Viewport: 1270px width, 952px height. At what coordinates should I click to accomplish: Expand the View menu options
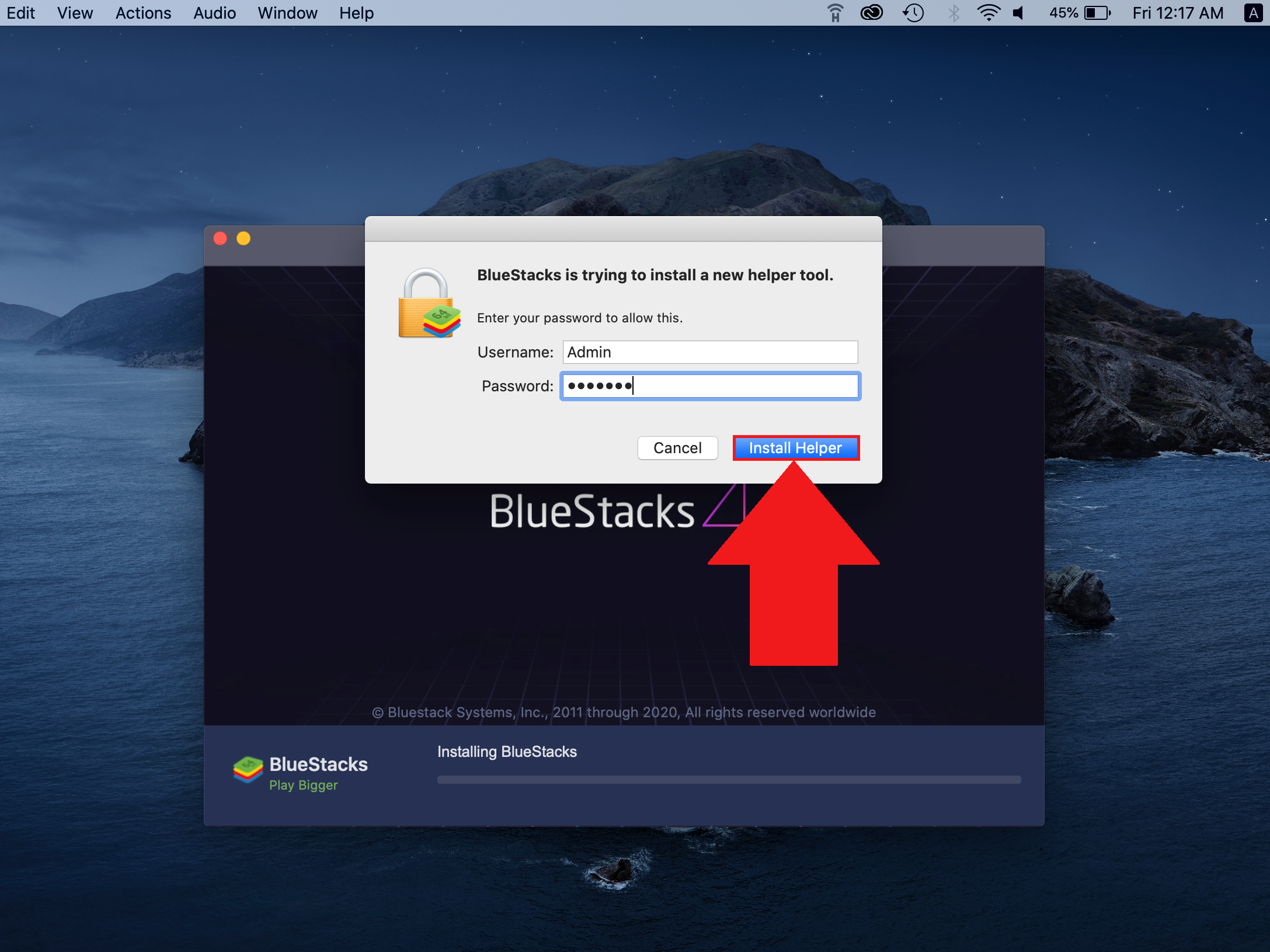[x=75, y=12]
